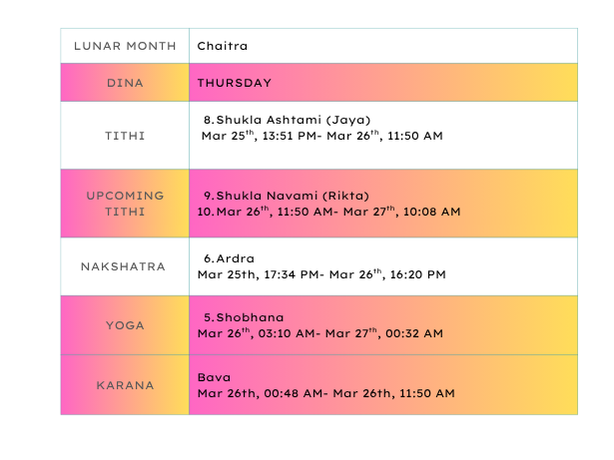614x460 pixels.
Task: Click the LUNAR MONTH header cell
Action: click(125, 46)
